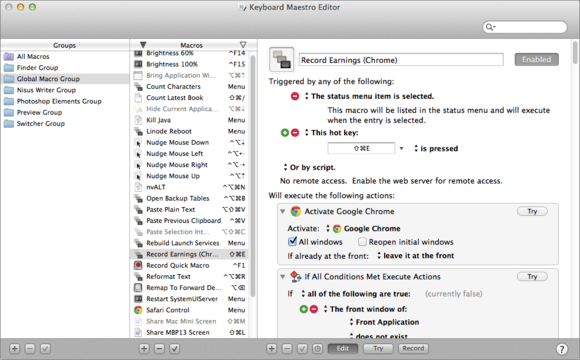This screenshot has height=360, width=580.
Task: Toggle the Enabled button for the macro
Action: 536,60
